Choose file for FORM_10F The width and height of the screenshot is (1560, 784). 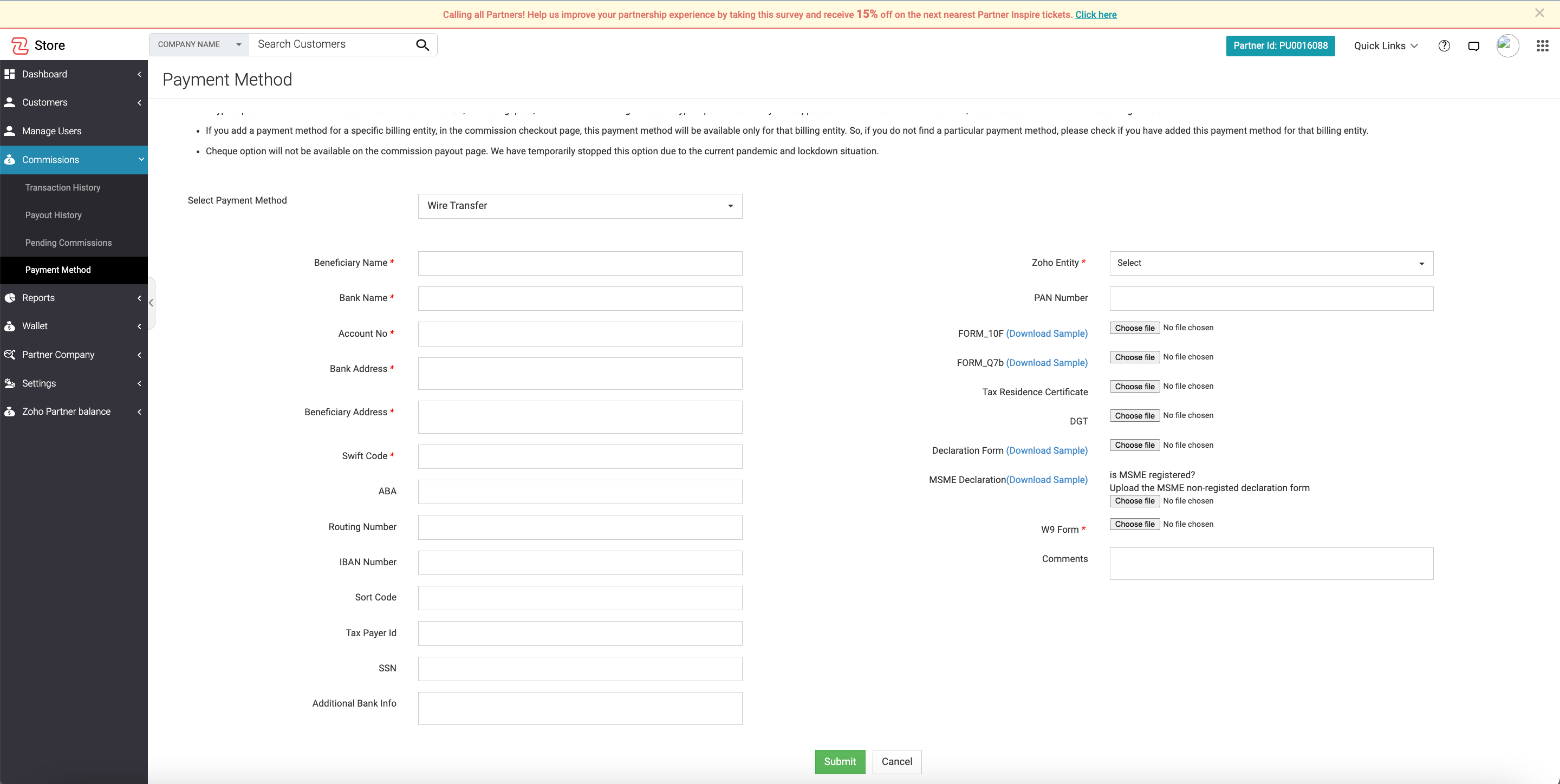pyautogui.click(x=1134, y=328)
